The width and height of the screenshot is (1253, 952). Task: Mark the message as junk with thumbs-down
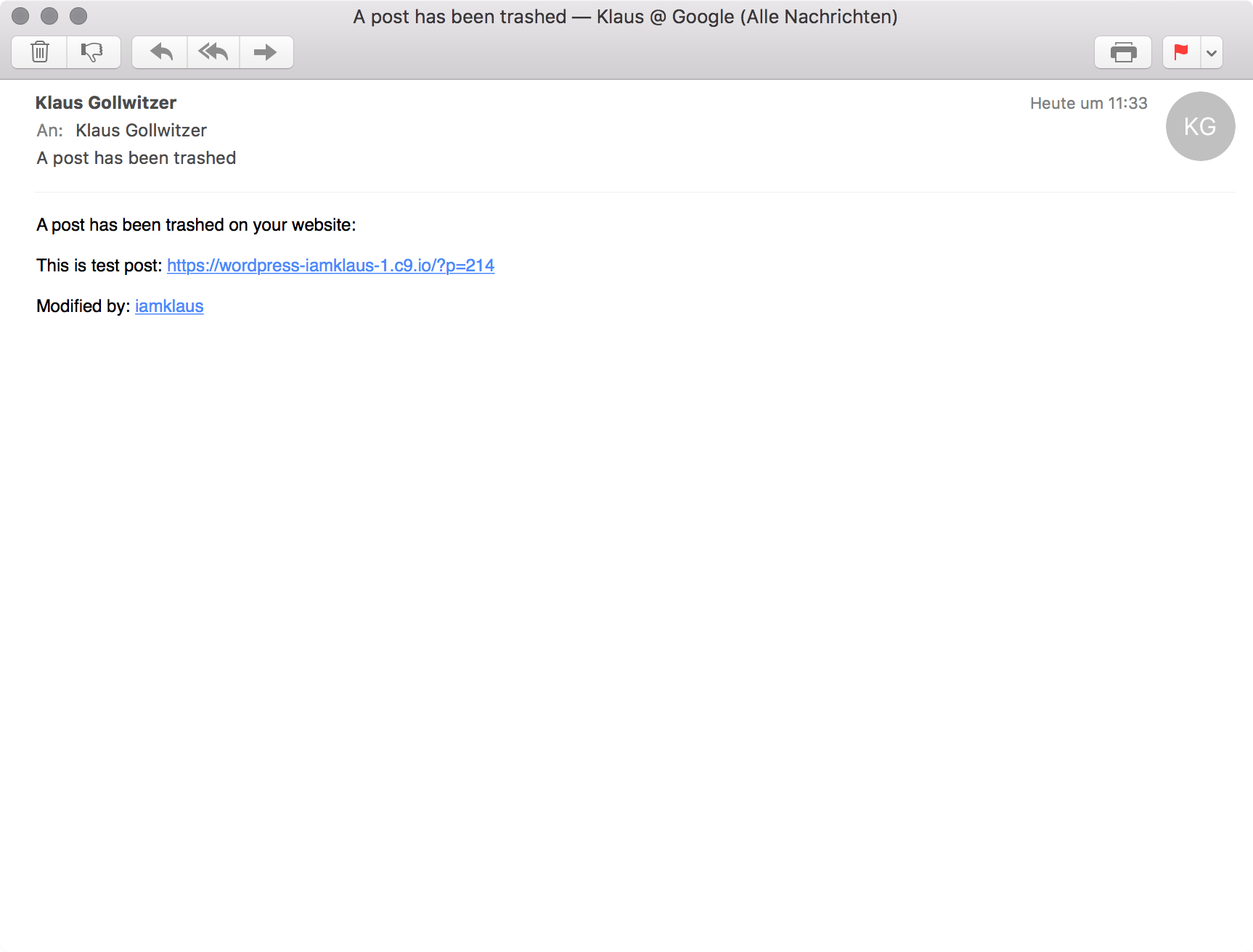click(x=94, y=52)
